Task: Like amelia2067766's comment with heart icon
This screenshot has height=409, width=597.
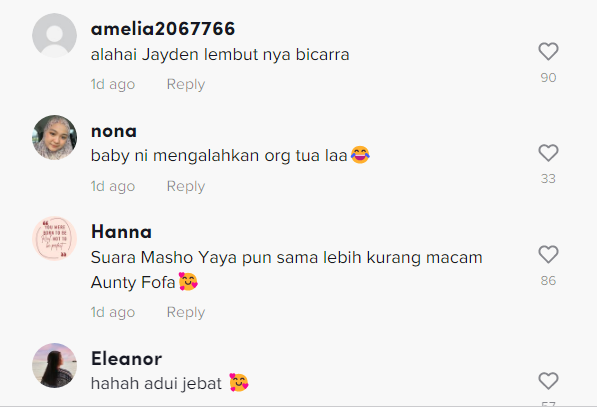Action: point(548,51)
